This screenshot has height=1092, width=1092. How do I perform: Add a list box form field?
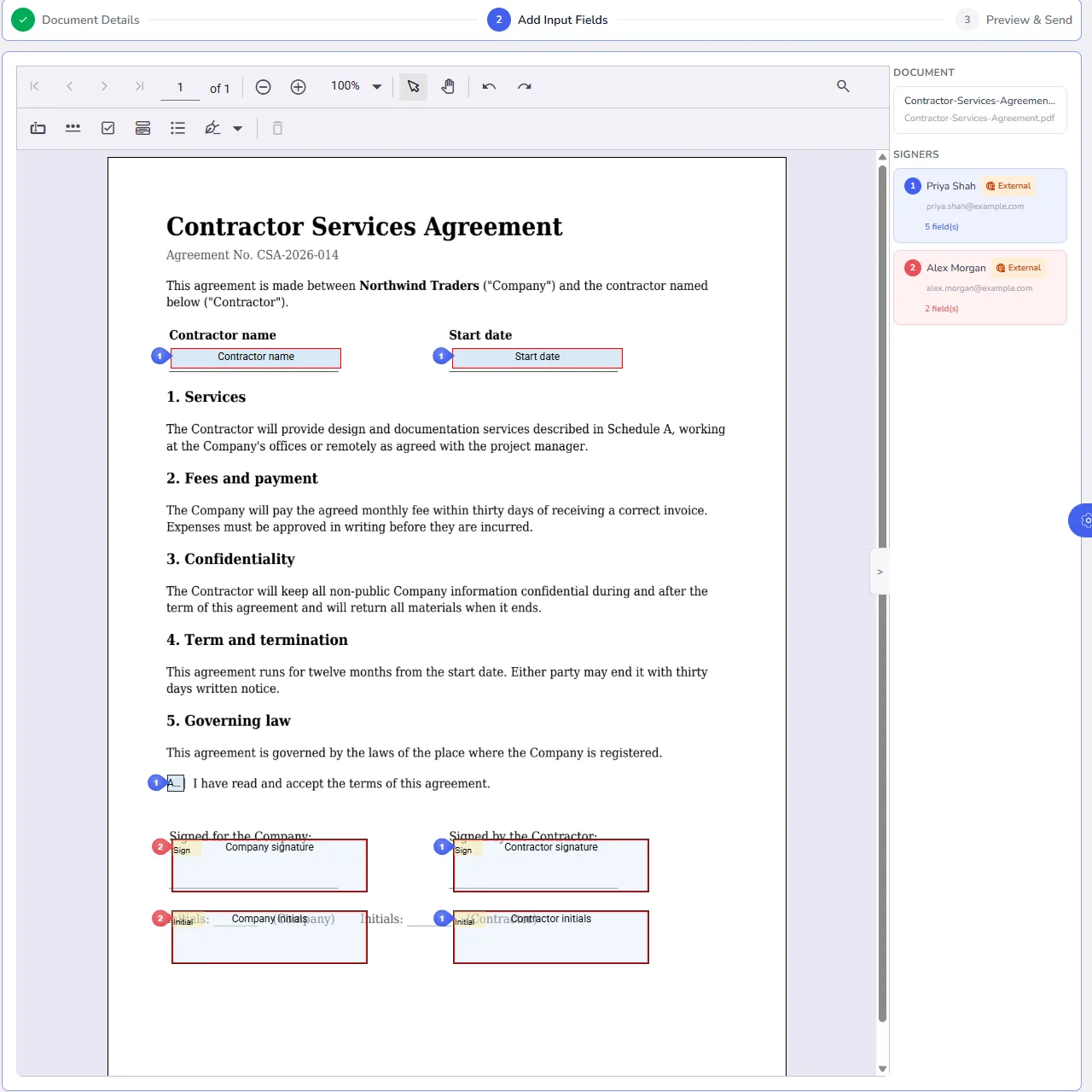pos(177,128)
